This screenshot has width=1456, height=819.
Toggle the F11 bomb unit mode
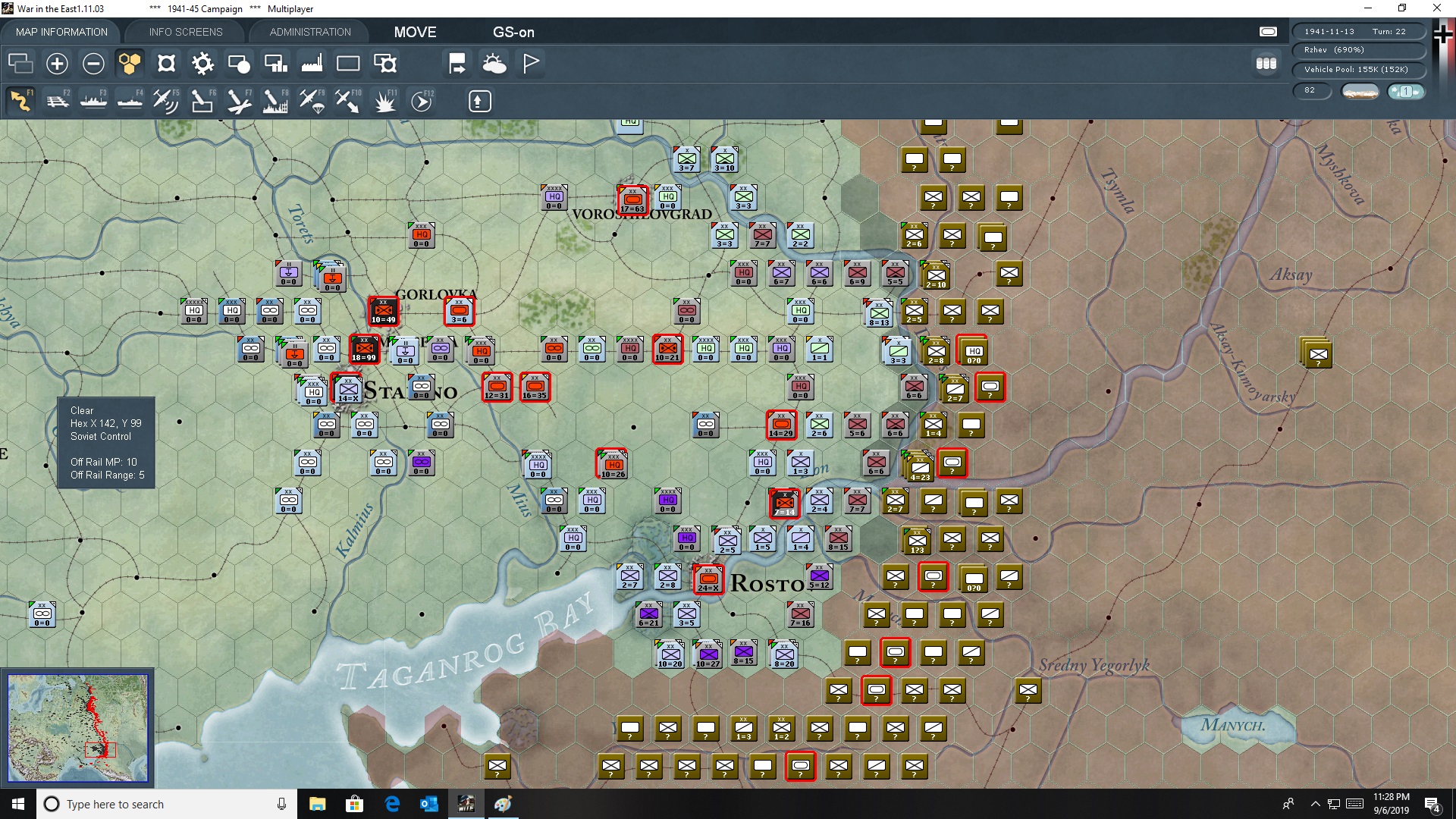(x=385, y=100)
